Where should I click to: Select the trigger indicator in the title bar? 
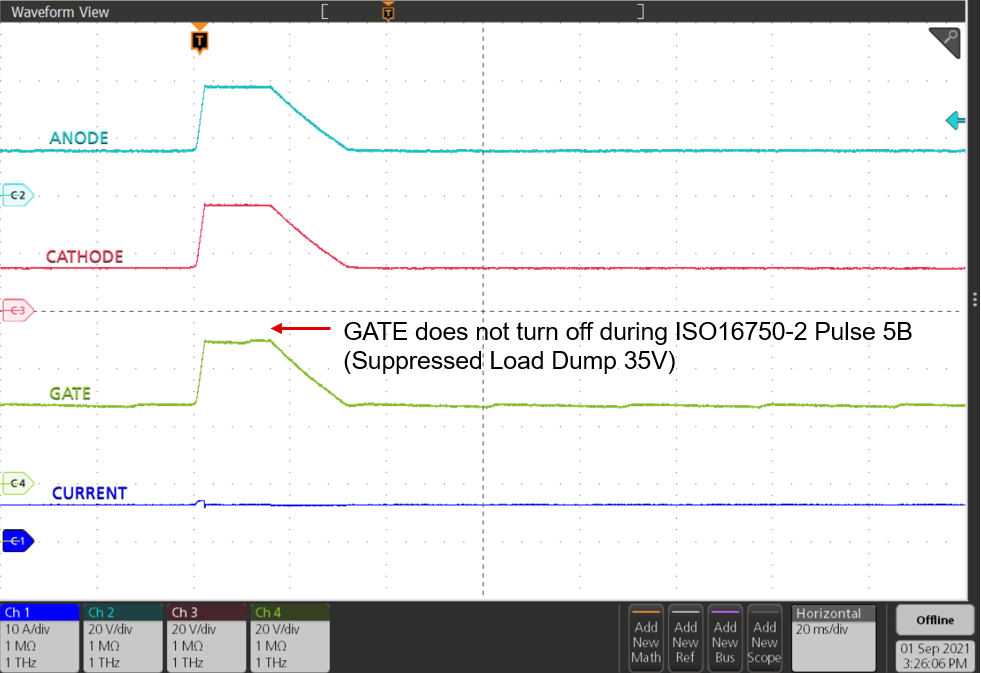coord(388,12)
